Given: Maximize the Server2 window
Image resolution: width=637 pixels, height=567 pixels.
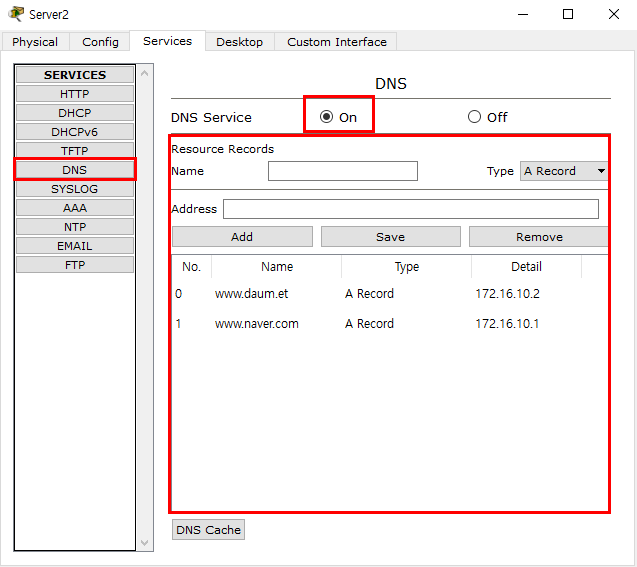Looking at the screenshot, I should (x=568, y=14).
